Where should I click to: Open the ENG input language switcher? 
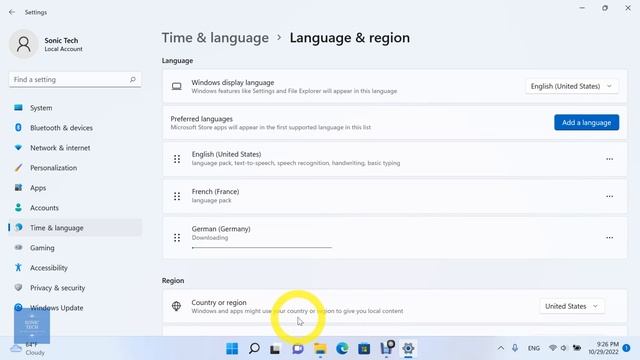(534, 348)
